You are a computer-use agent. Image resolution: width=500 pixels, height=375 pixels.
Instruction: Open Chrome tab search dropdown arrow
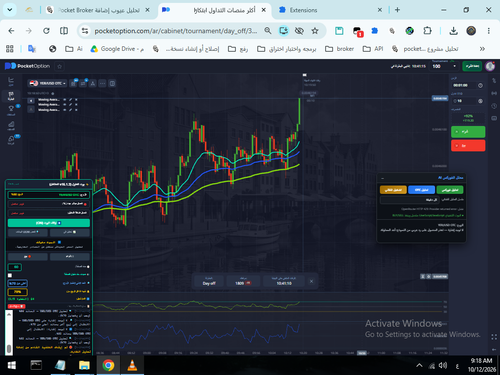(10, 10)
